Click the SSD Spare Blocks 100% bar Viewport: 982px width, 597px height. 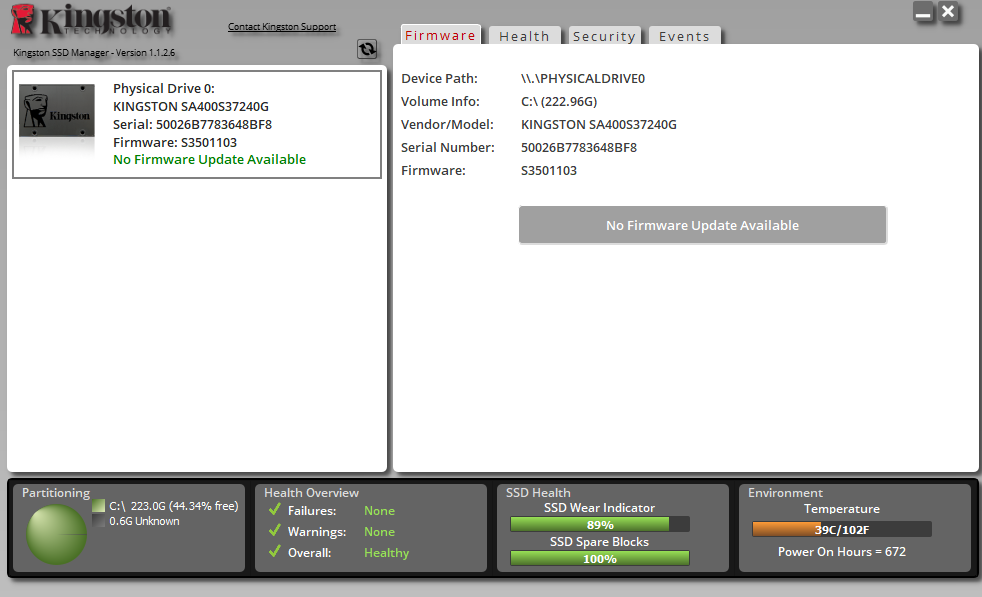click(x=600, y=558)
